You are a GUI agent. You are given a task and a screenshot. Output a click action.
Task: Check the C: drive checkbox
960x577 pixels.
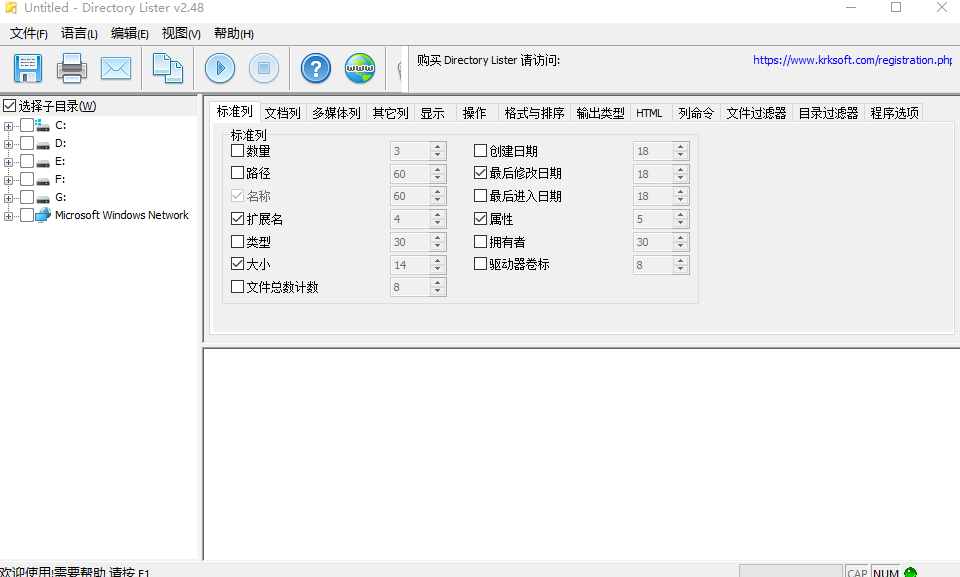27,126
